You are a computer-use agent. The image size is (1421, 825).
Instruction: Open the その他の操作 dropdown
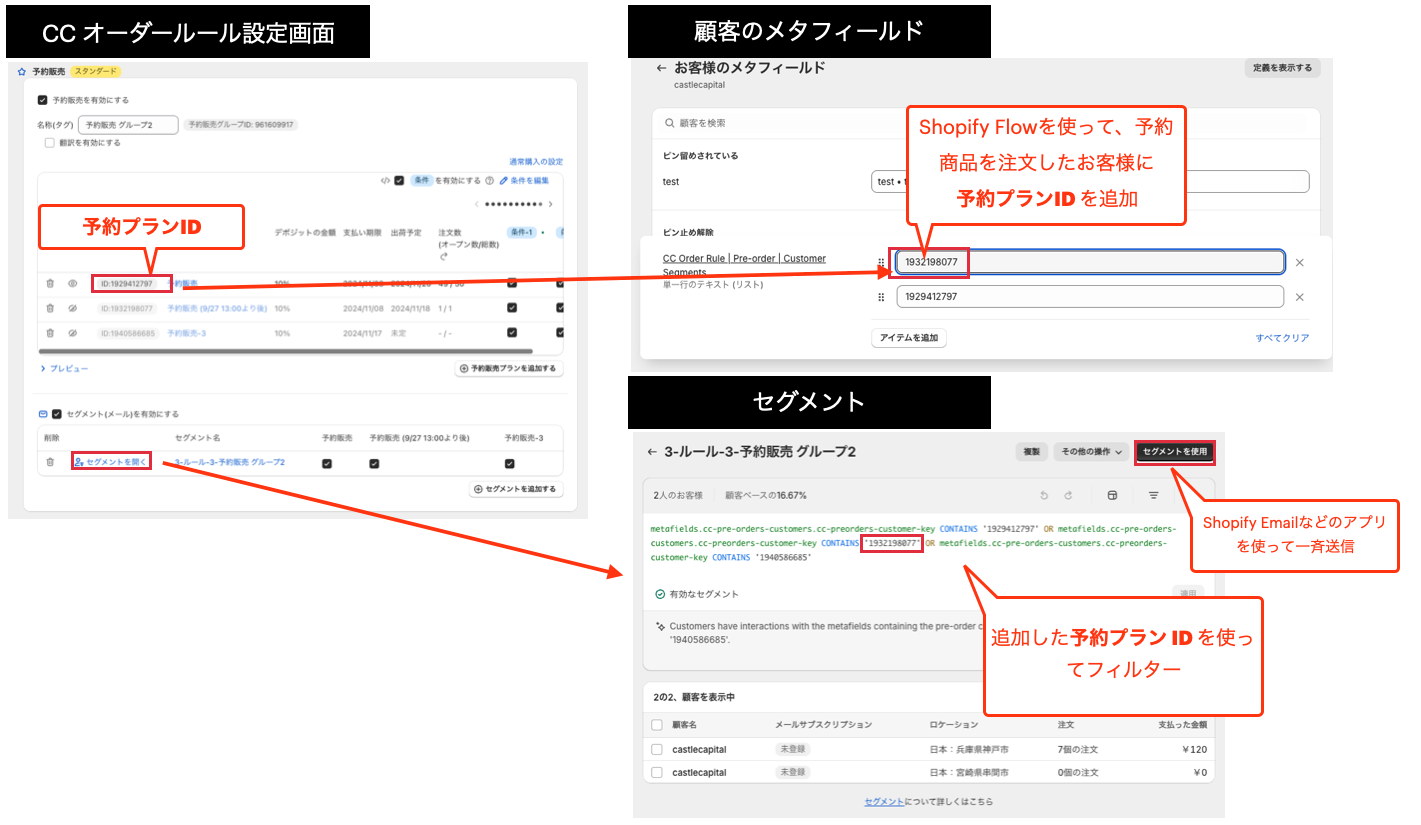coord(1091,452)
